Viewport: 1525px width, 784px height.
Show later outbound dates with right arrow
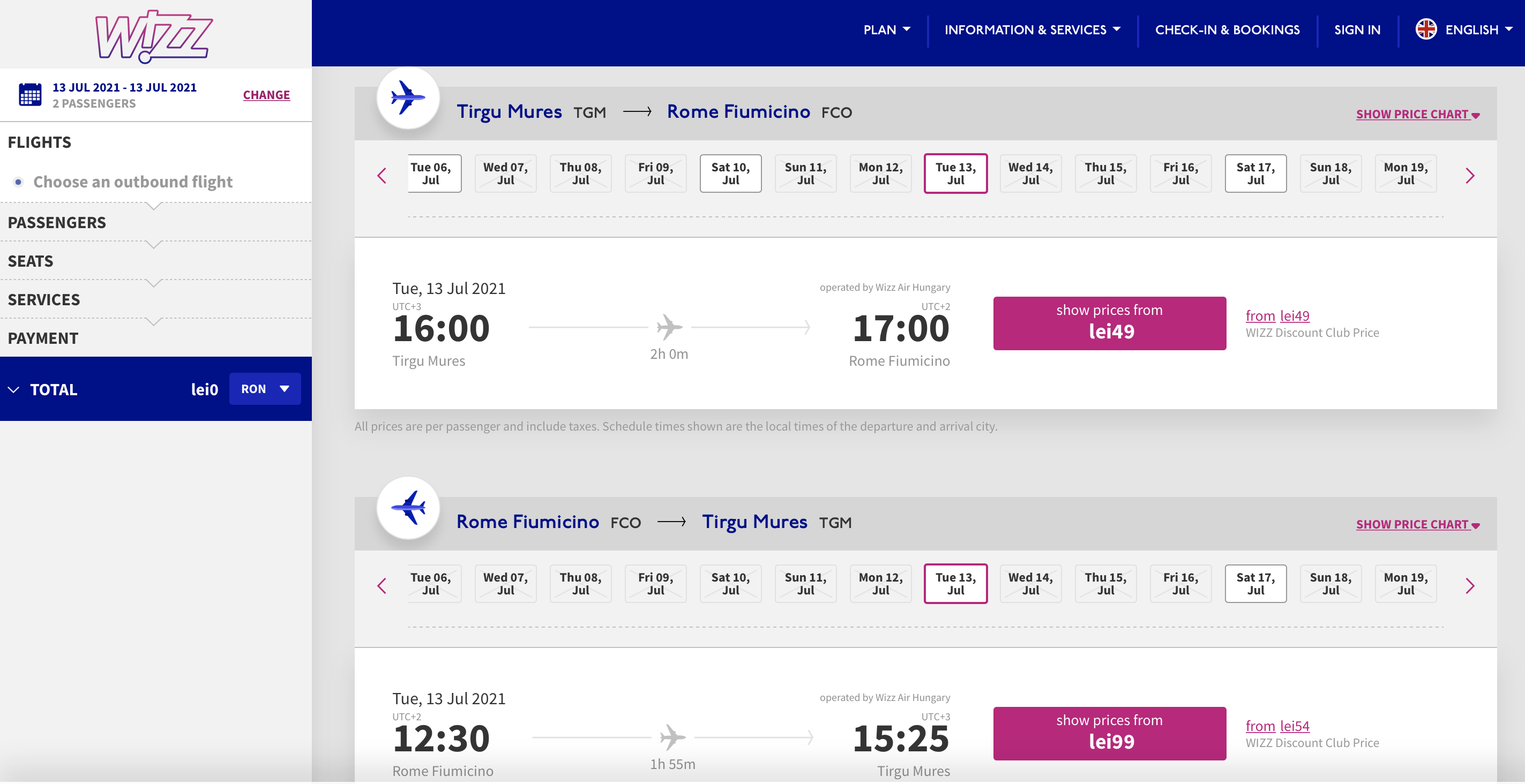(x=1469, y=176)
